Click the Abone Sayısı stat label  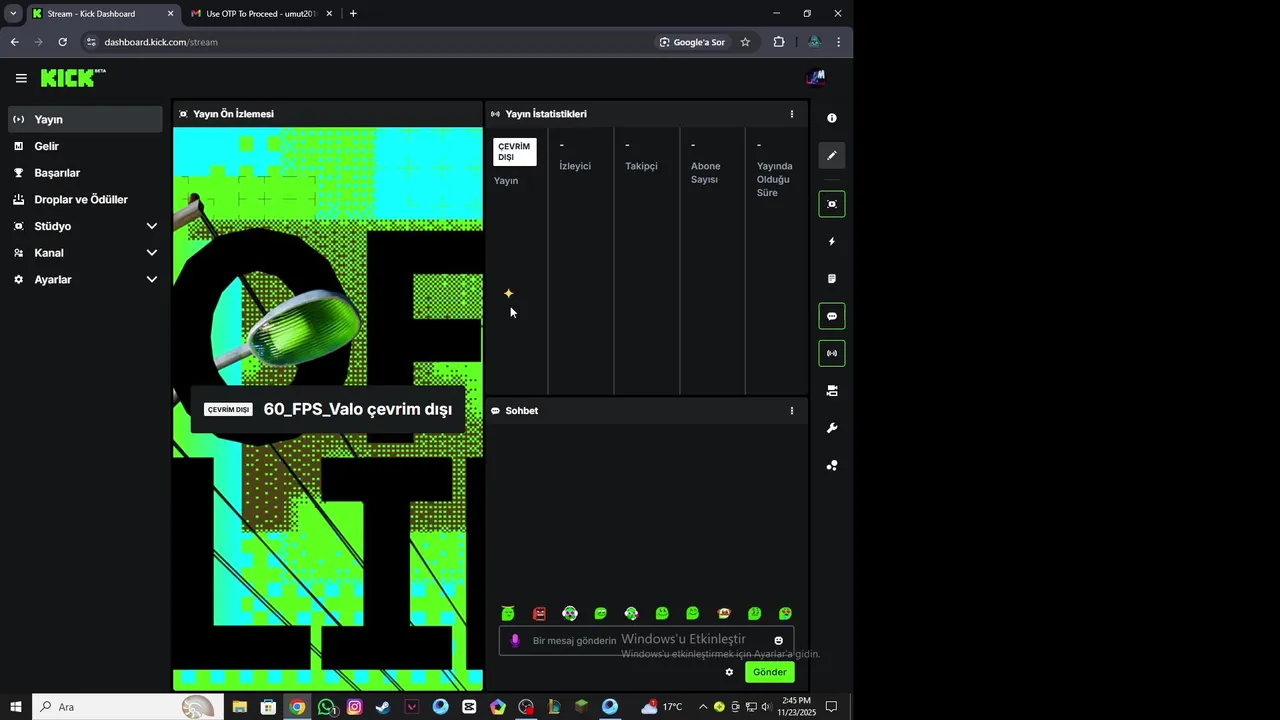pyautogui.click(x=706, y=172)
